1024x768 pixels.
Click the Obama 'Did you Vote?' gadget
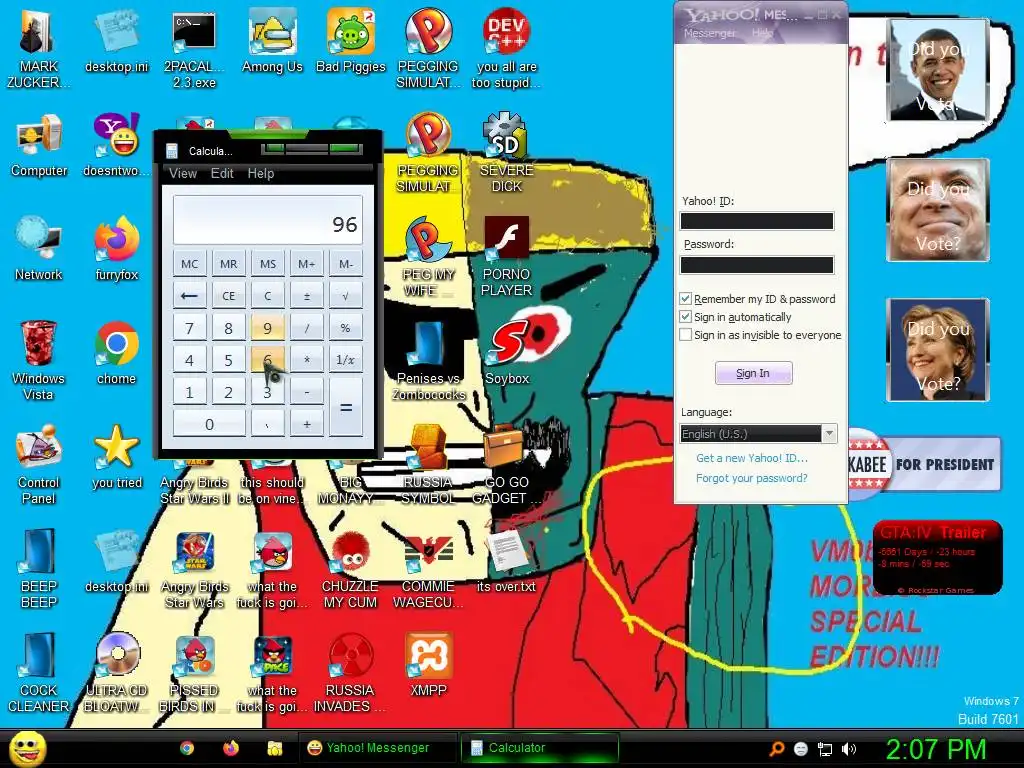tap(938, 70)
